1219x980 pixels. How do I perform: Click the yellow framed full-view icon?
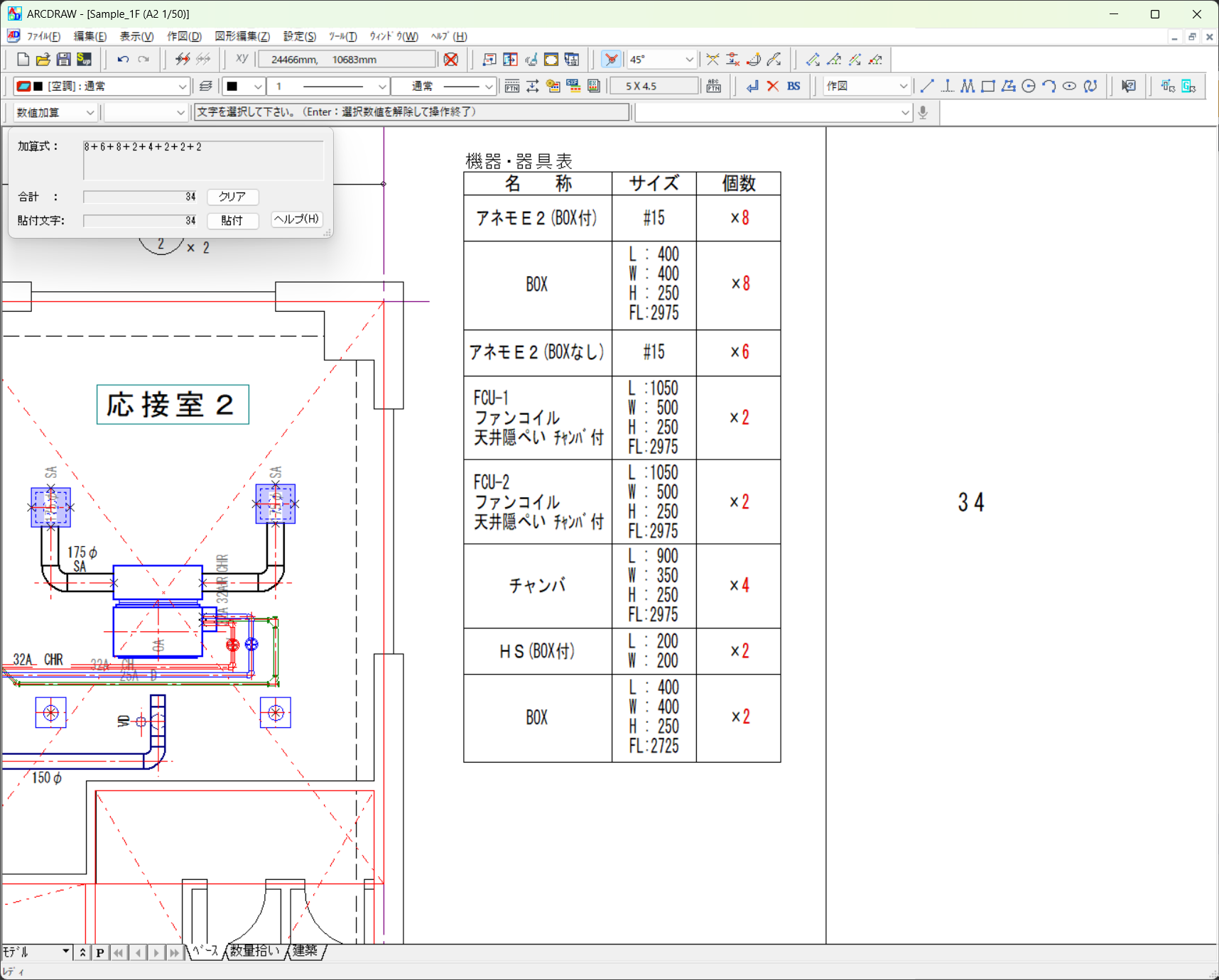[551, 60]
